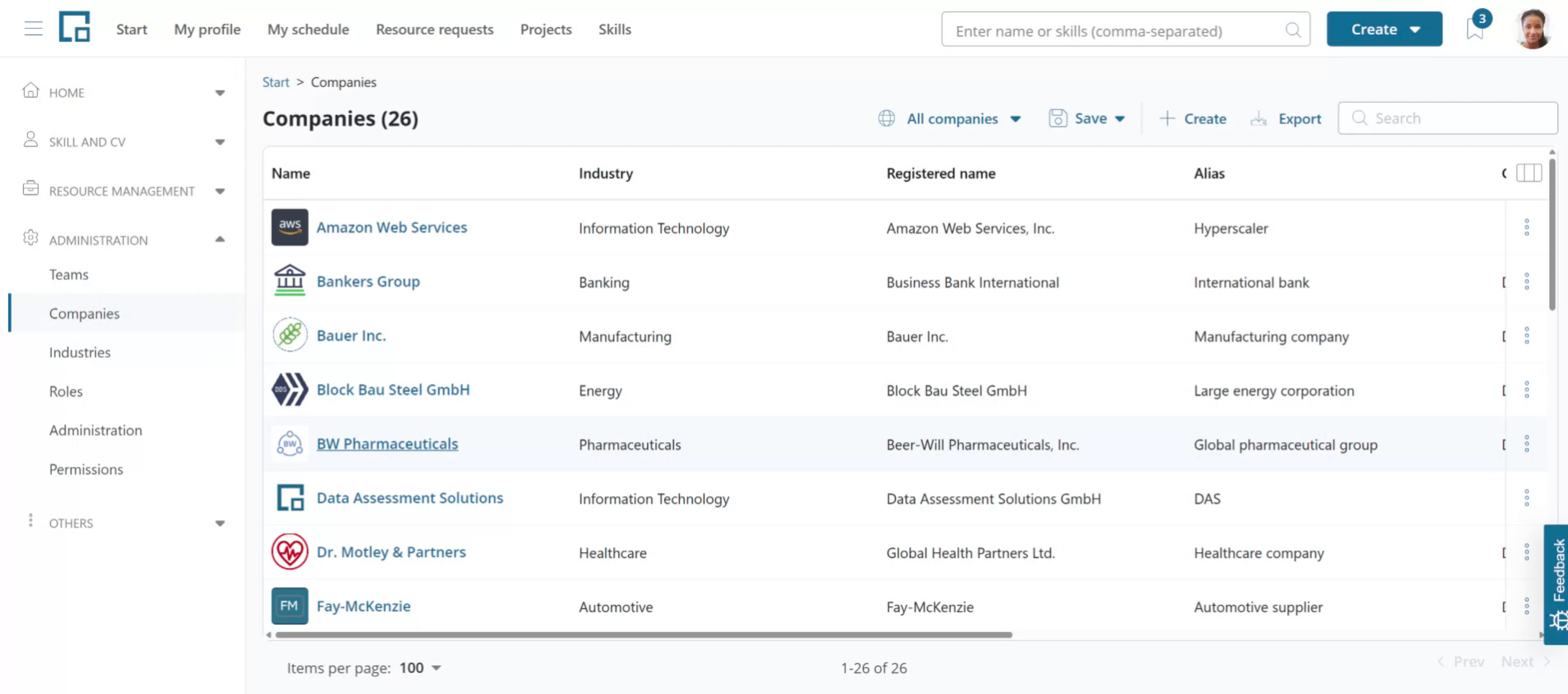
Task: Expand the OTHERS sidebar section
Action: tap(220, 523)
